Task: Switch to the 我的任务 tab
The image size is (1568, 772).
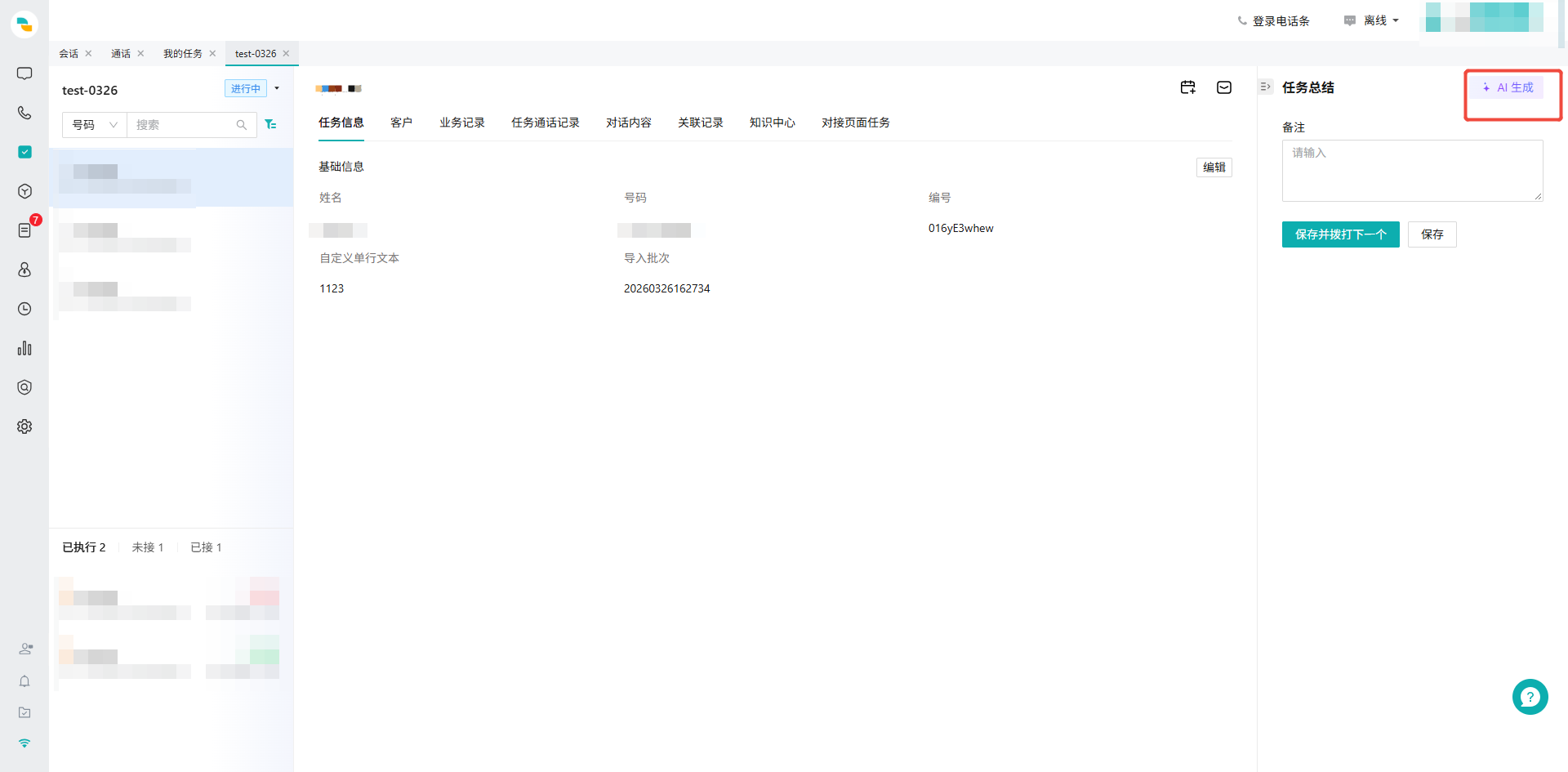Action: click(x=183, y=54)
